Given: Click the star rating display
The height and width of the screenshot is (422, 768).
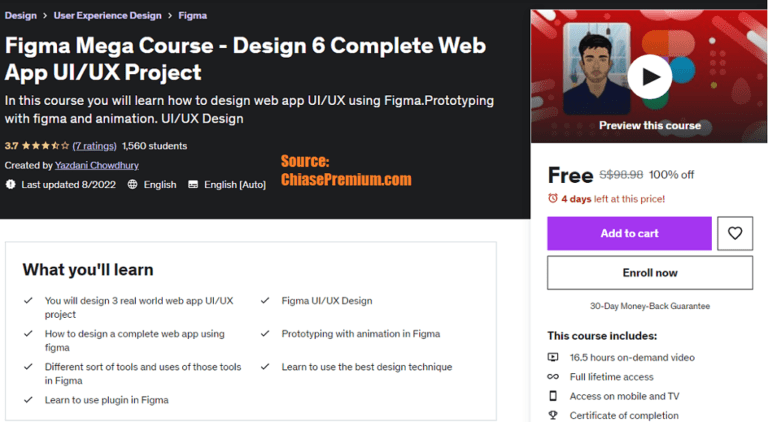Looking at the screenshot, I should (x=46, y=146).
